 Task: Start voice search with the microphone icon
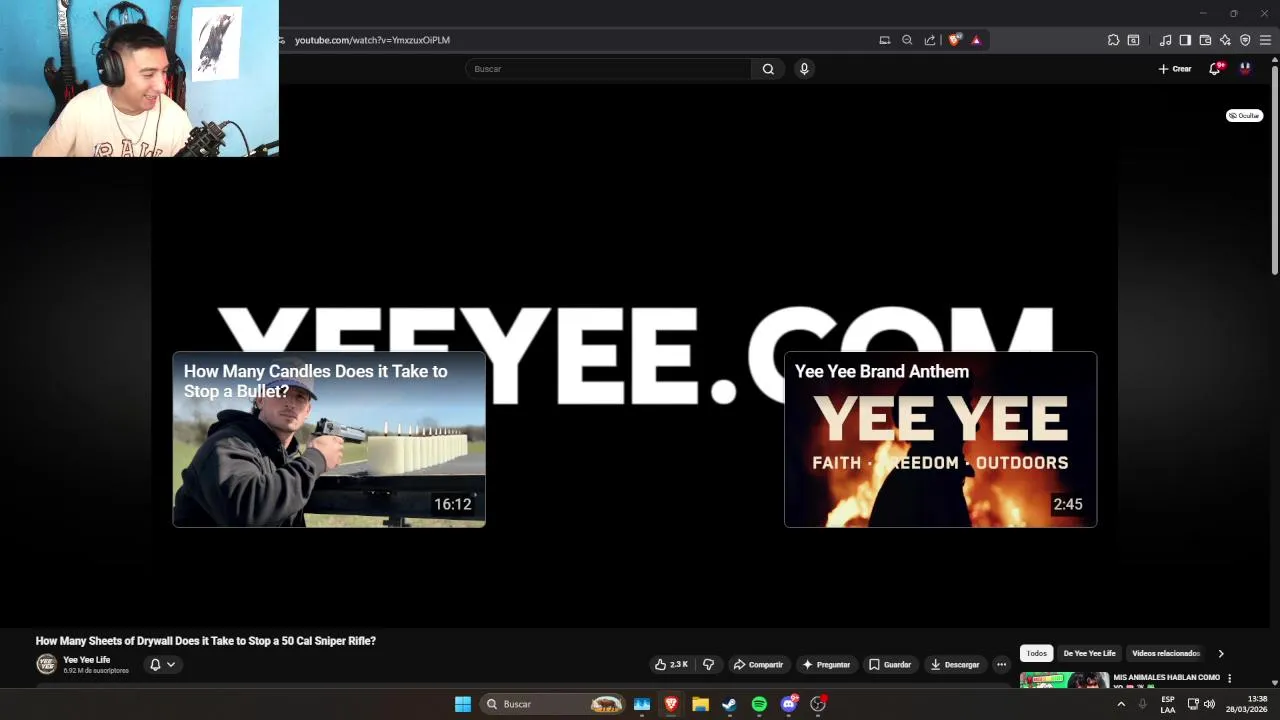(804, 69)
